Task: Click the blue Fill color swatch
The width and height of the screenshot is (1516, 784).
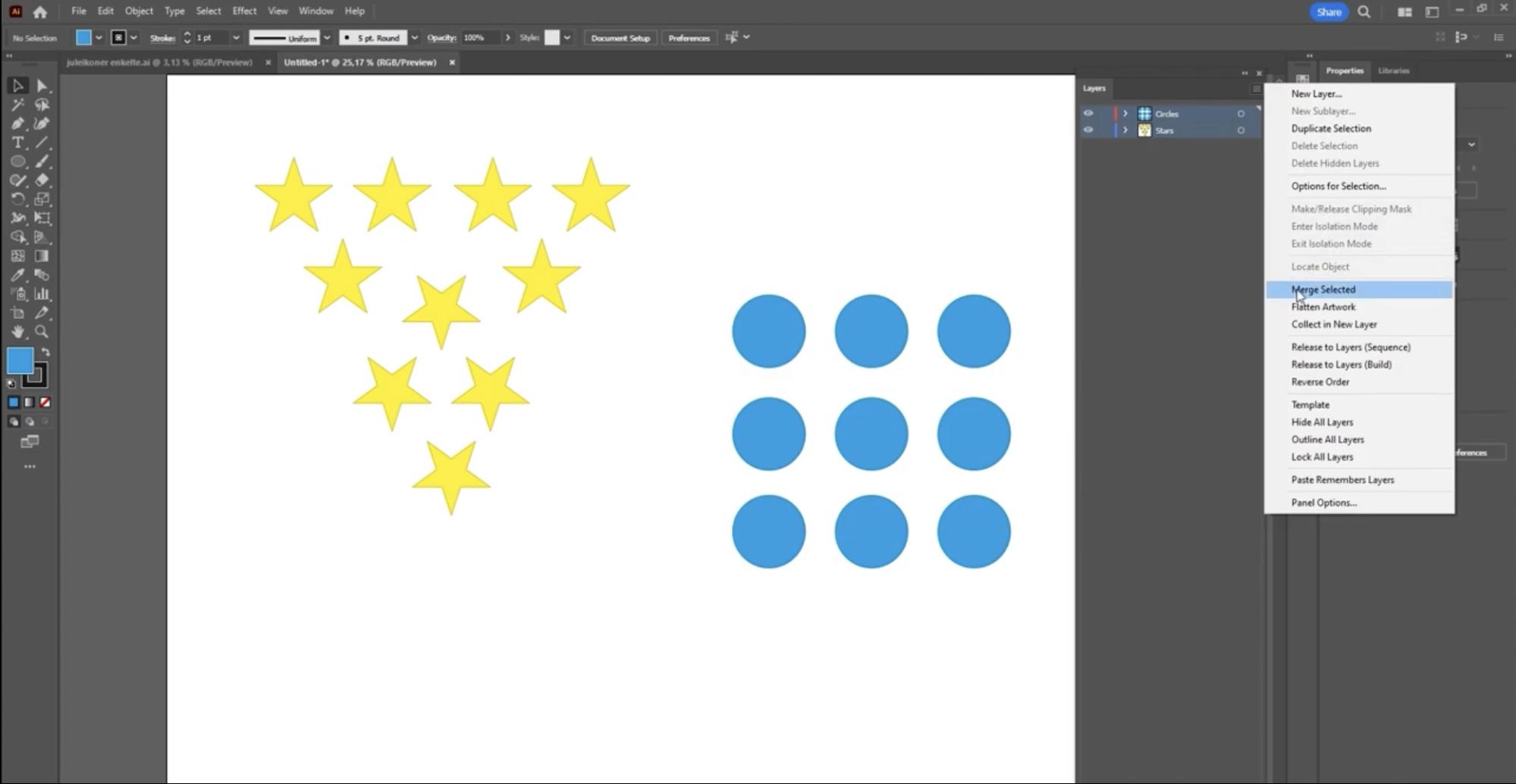Action: click(x=20, y=360)
